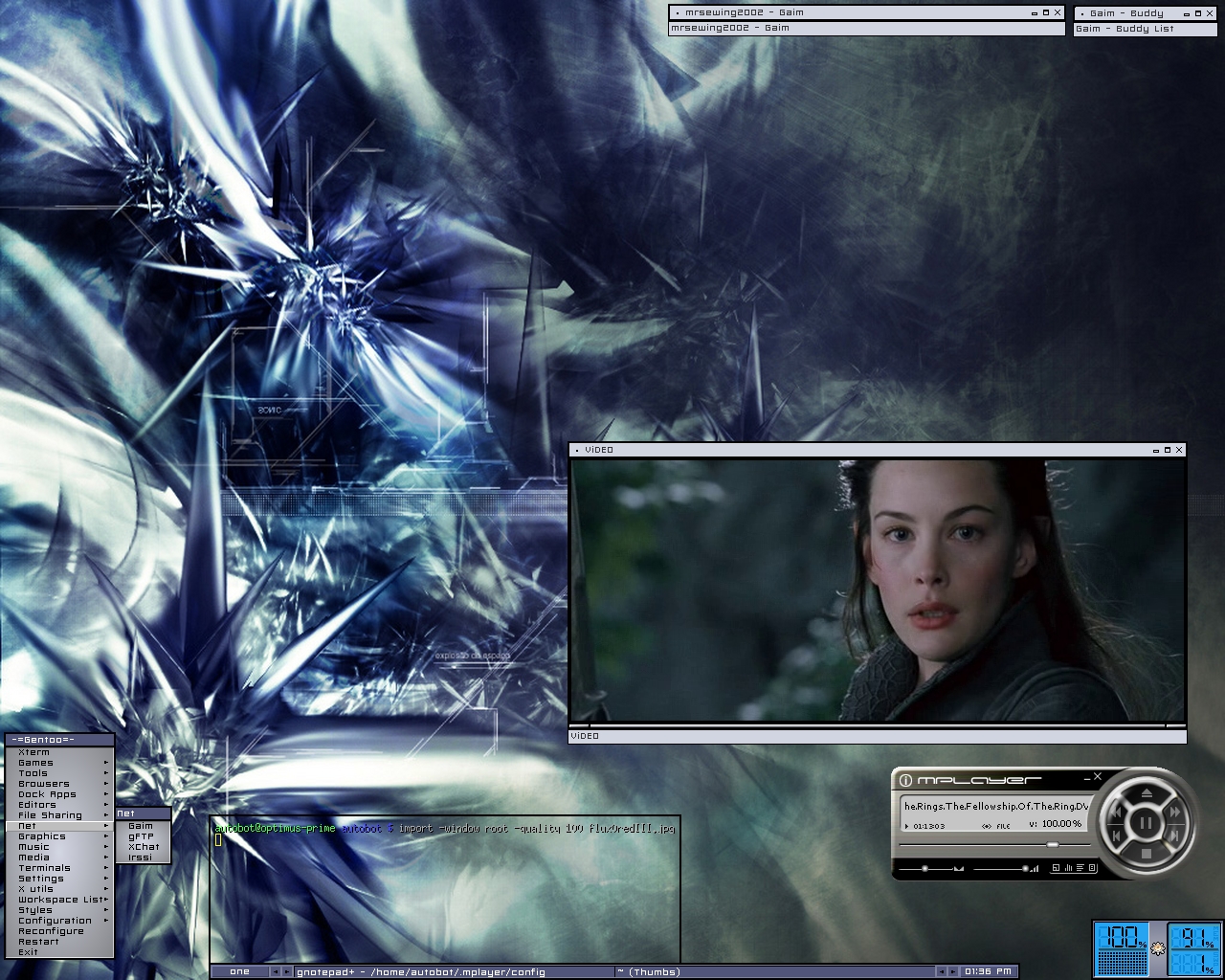Open the Styles submenu
Screen dimensions: 1225x980
[x=59, y=910]
